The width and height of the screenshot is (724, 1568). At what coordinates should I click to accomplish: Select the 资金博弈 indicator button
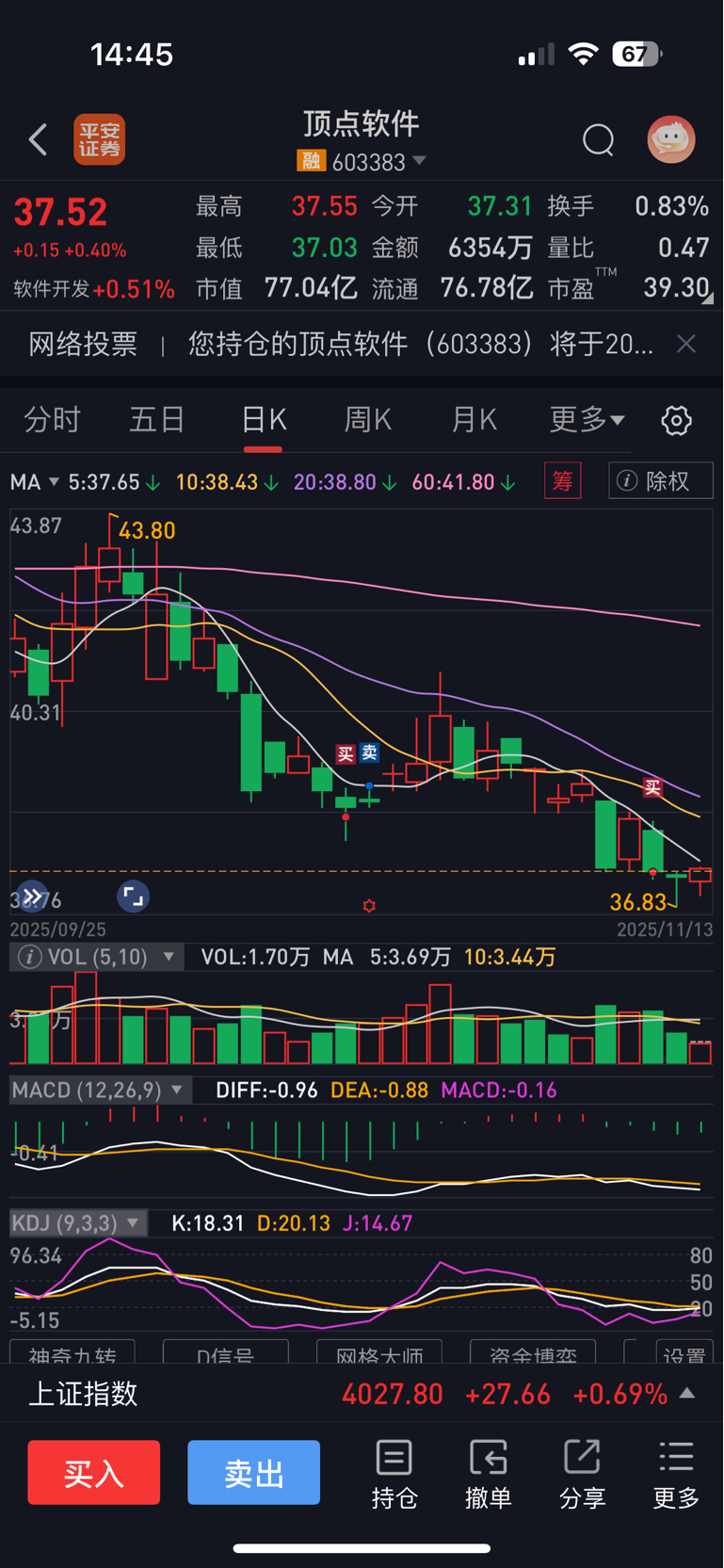pos(533,1352)
